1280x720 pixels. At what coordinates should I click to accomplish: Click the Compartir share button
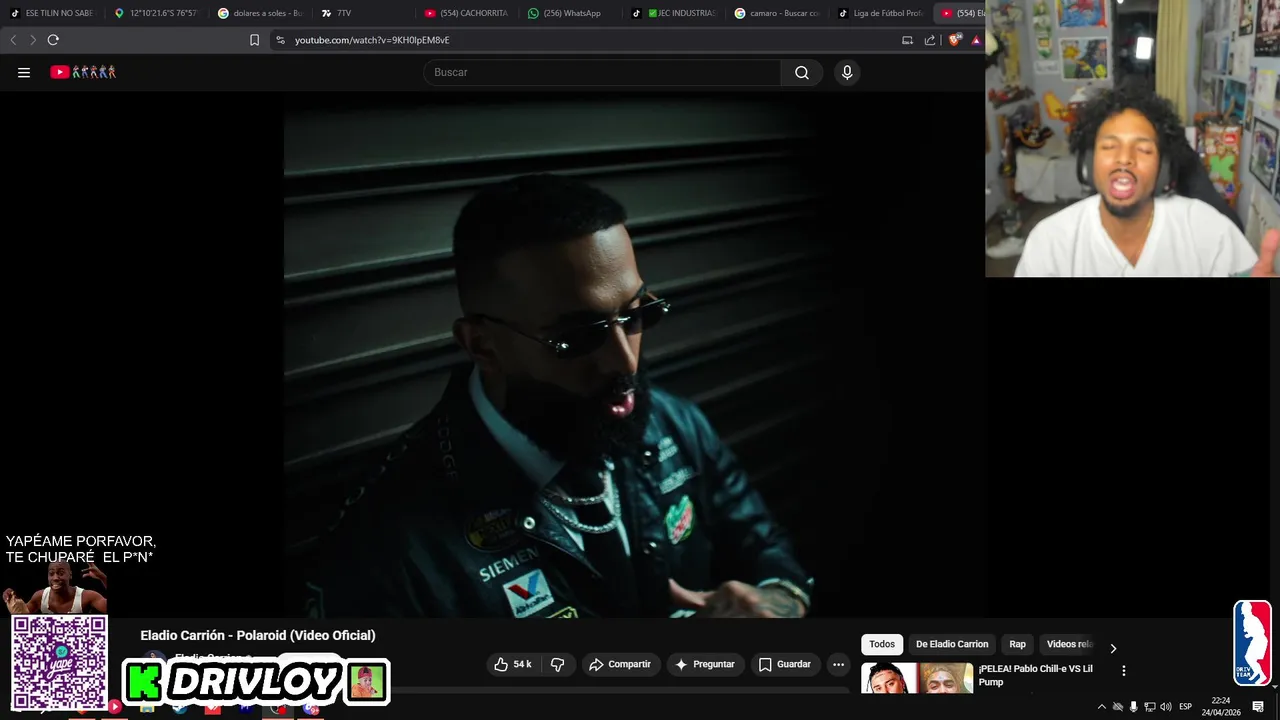(x=620, y=664)
